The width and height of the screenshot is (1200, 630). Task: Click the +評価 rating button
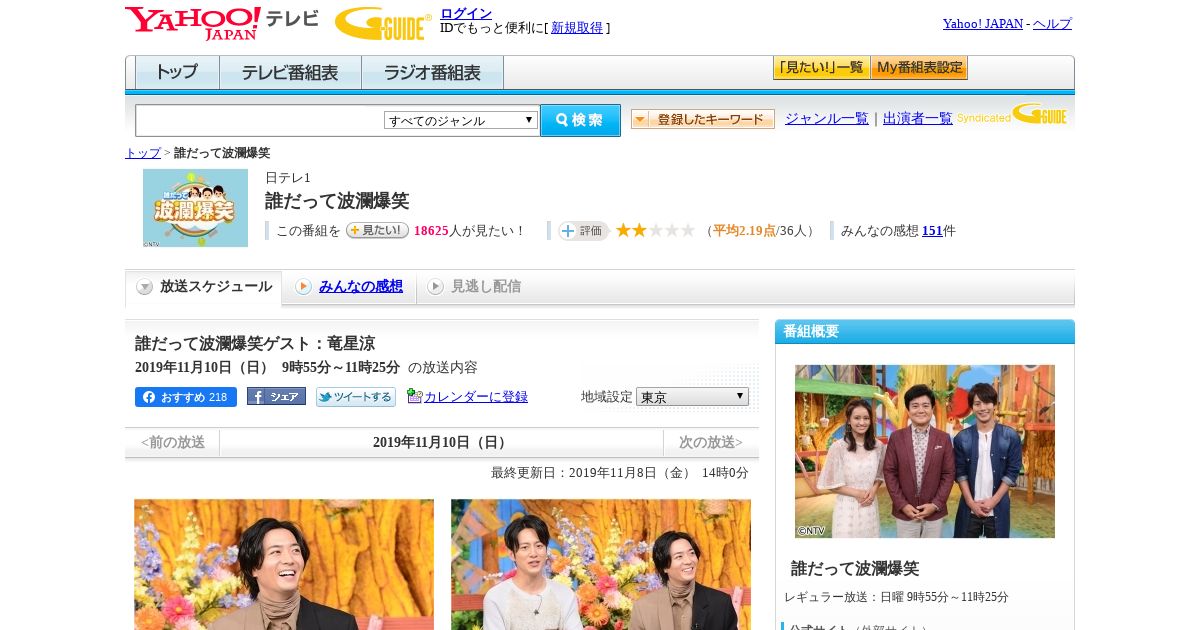[583, 231]
